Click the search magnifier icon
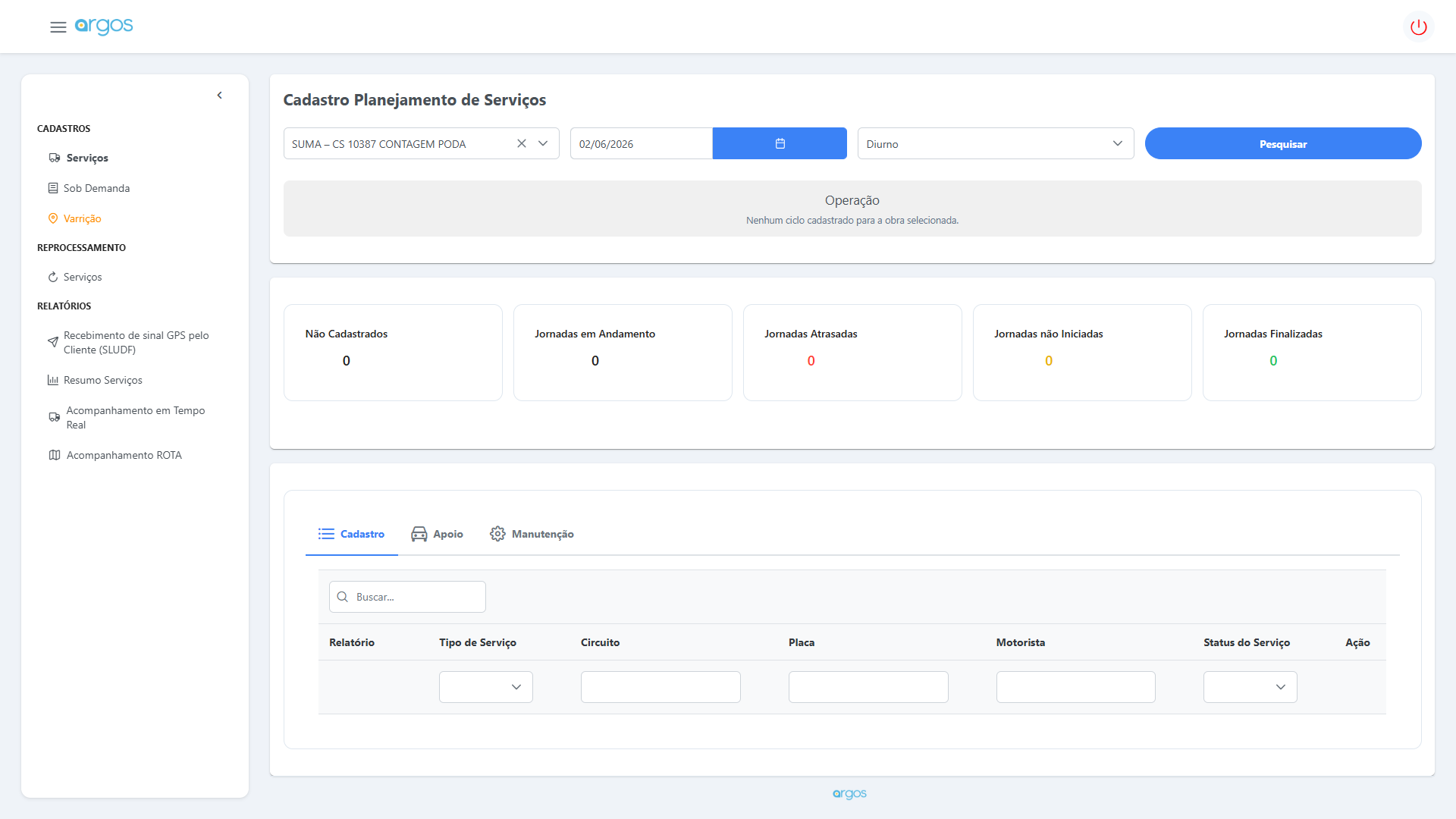The width and height of the screenshot is (1456, 819). click(x=343, y=597)
